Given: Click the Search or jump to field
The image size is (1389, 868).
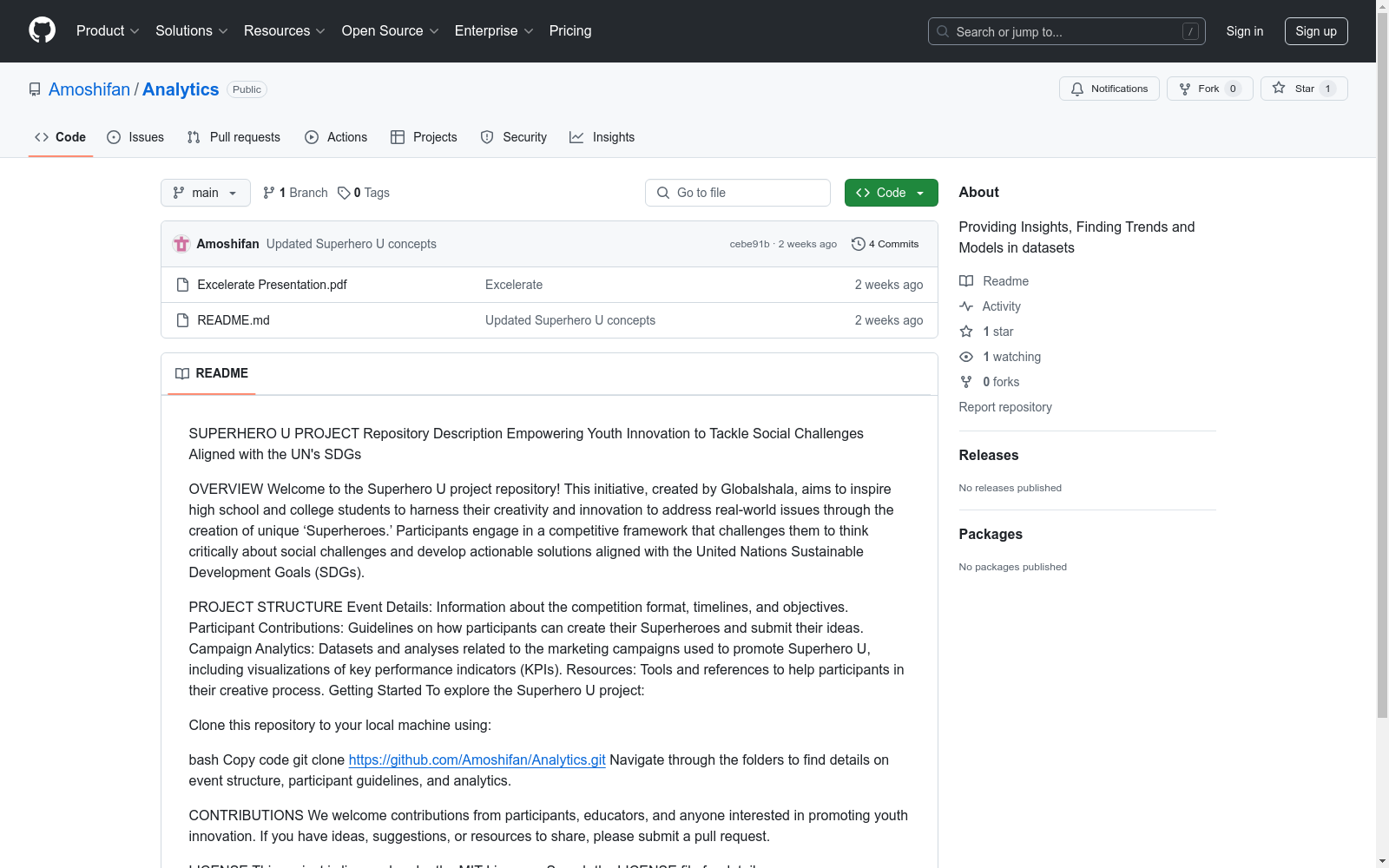Looking at the screenshot, I should tap(1067, 31).
